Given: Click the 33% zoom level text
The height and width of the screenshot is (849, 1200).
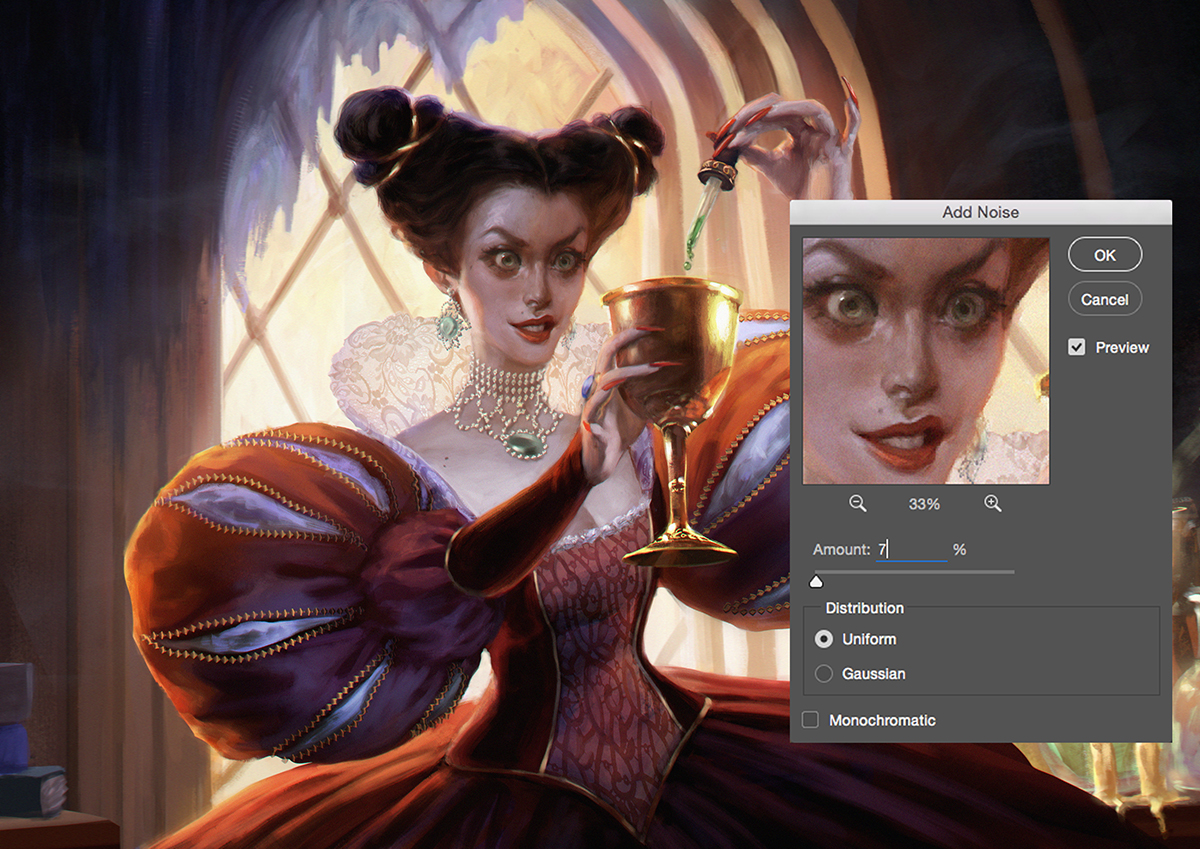Looking at the screenshot, I should click(x=924, y=505).
